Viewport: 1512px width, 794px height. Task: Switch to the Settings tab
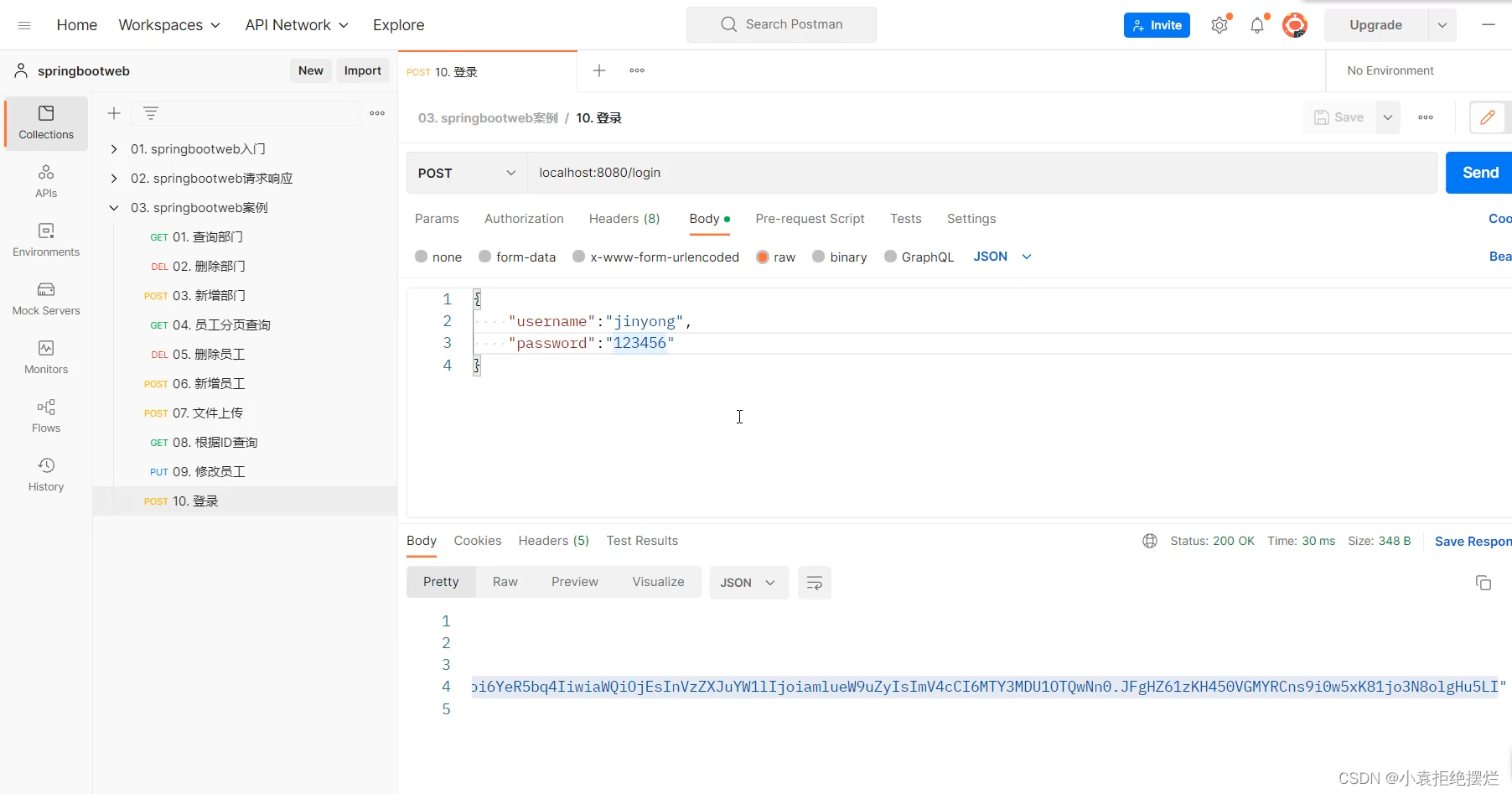[x=971, y=219]
